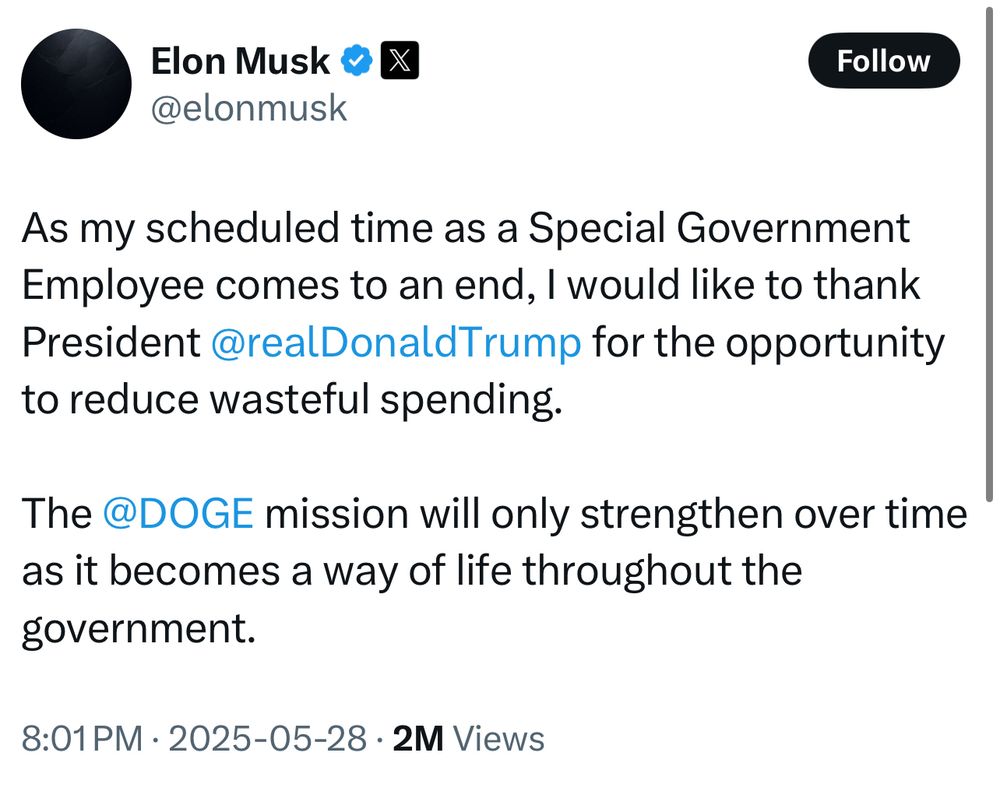Open Elon Musk's dark profile avatar
1000x794 pixels.
click(76, 84)
